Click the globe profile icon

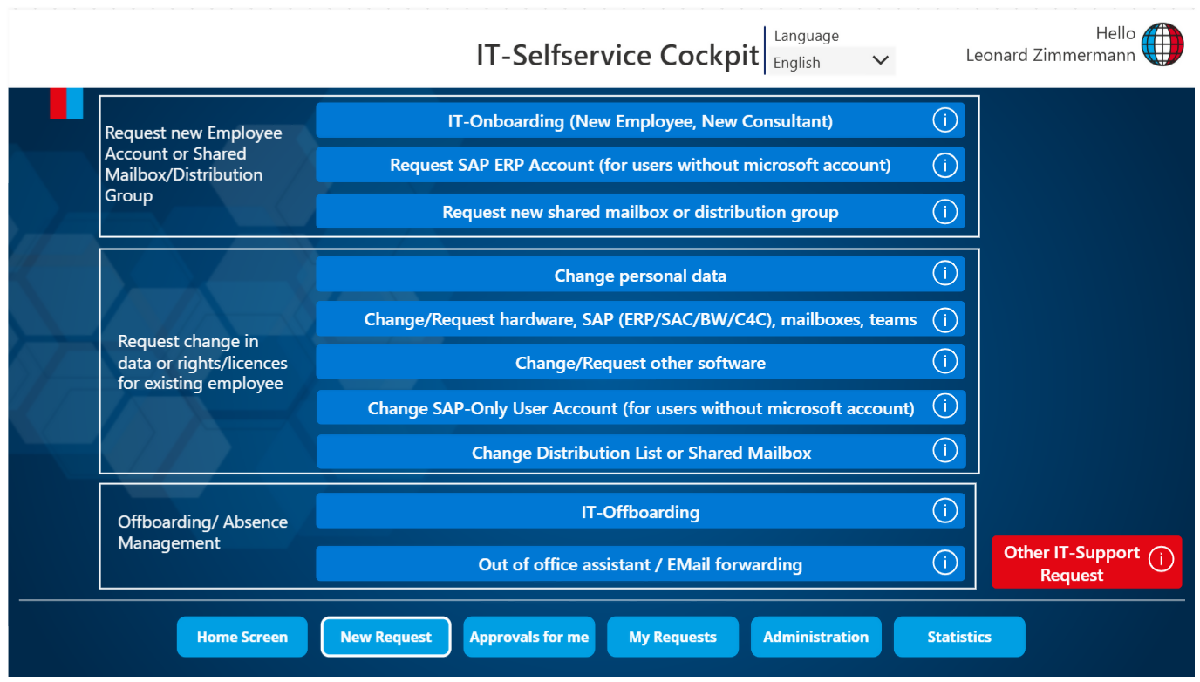1163,45
